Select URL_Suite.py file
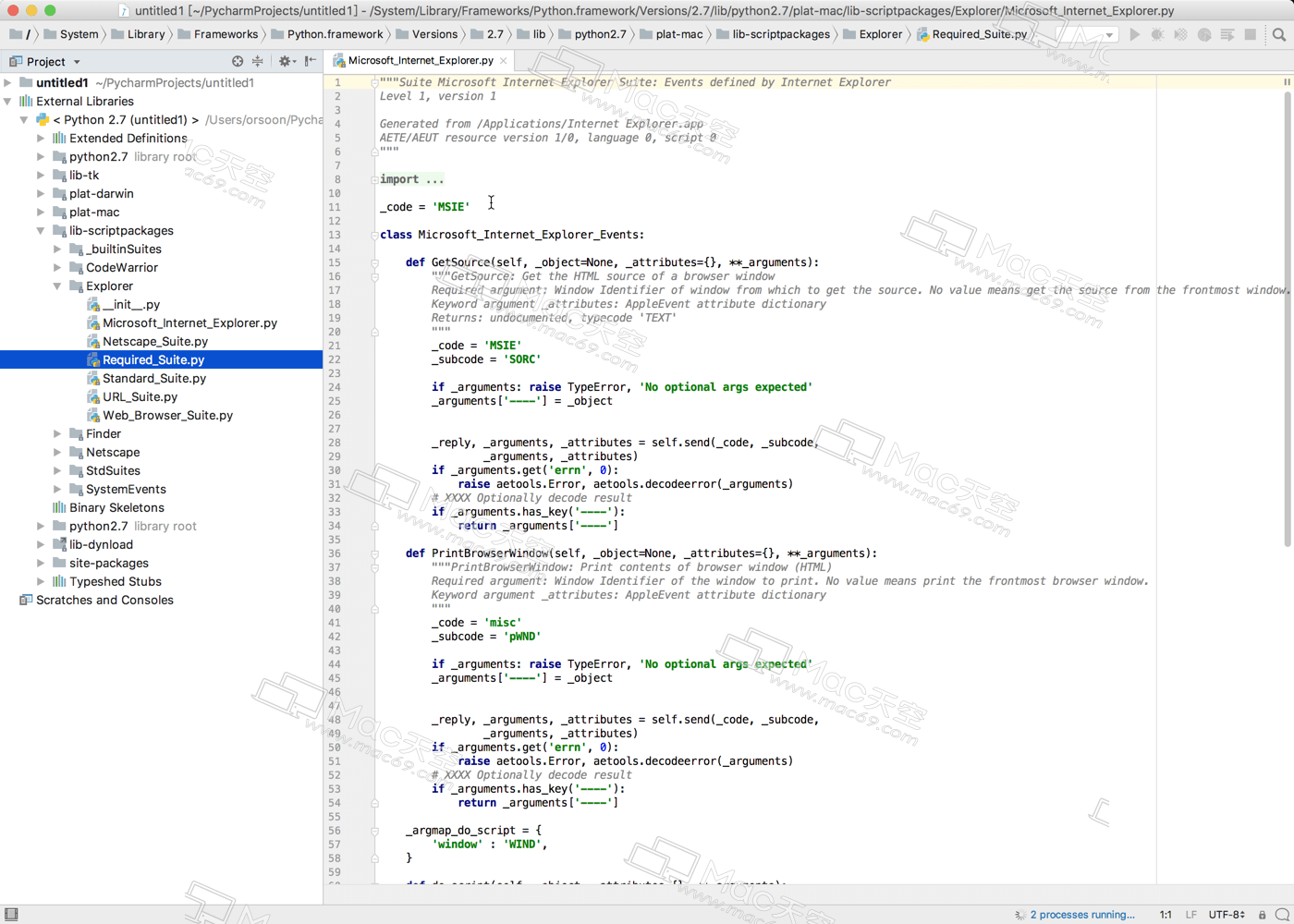1294x924 pixels. pos(140,396)
